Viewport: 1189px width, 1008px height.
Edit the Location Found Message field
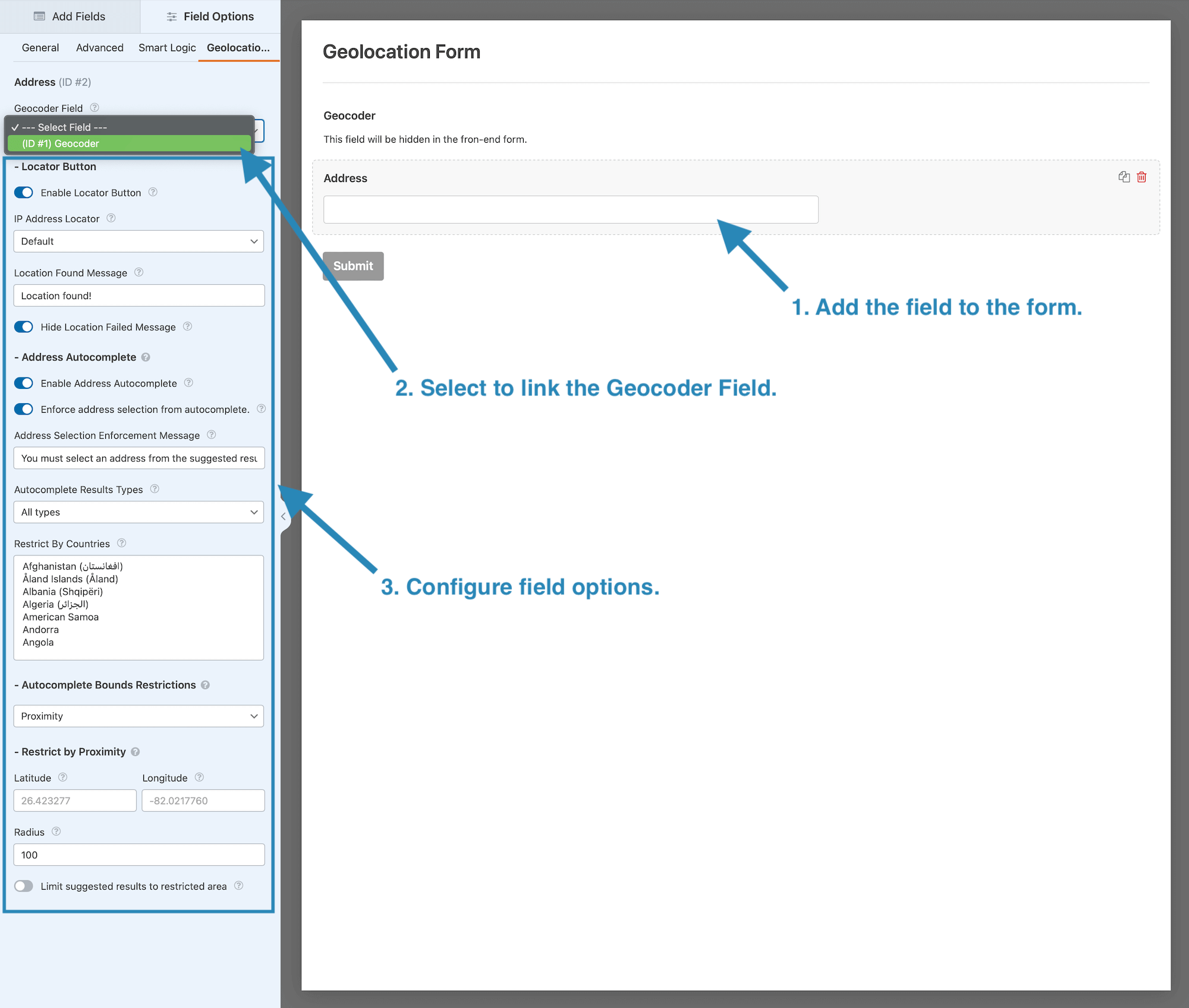[x=139, y=296]
